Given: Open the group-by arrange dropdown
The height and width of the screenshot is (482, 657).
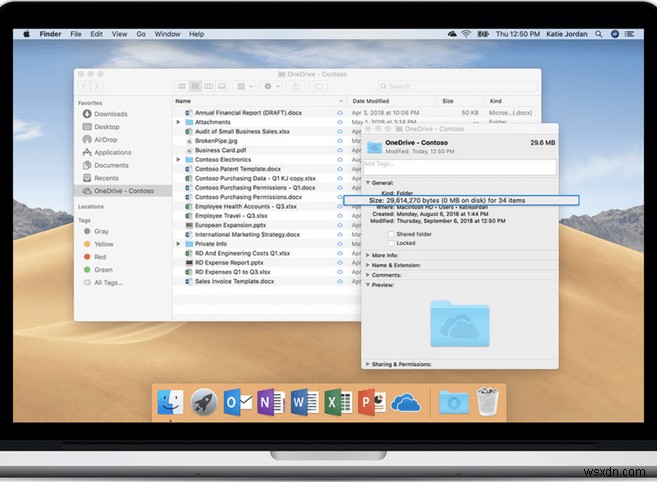Looking at the screenshot, I should click(x=246, y=86).
